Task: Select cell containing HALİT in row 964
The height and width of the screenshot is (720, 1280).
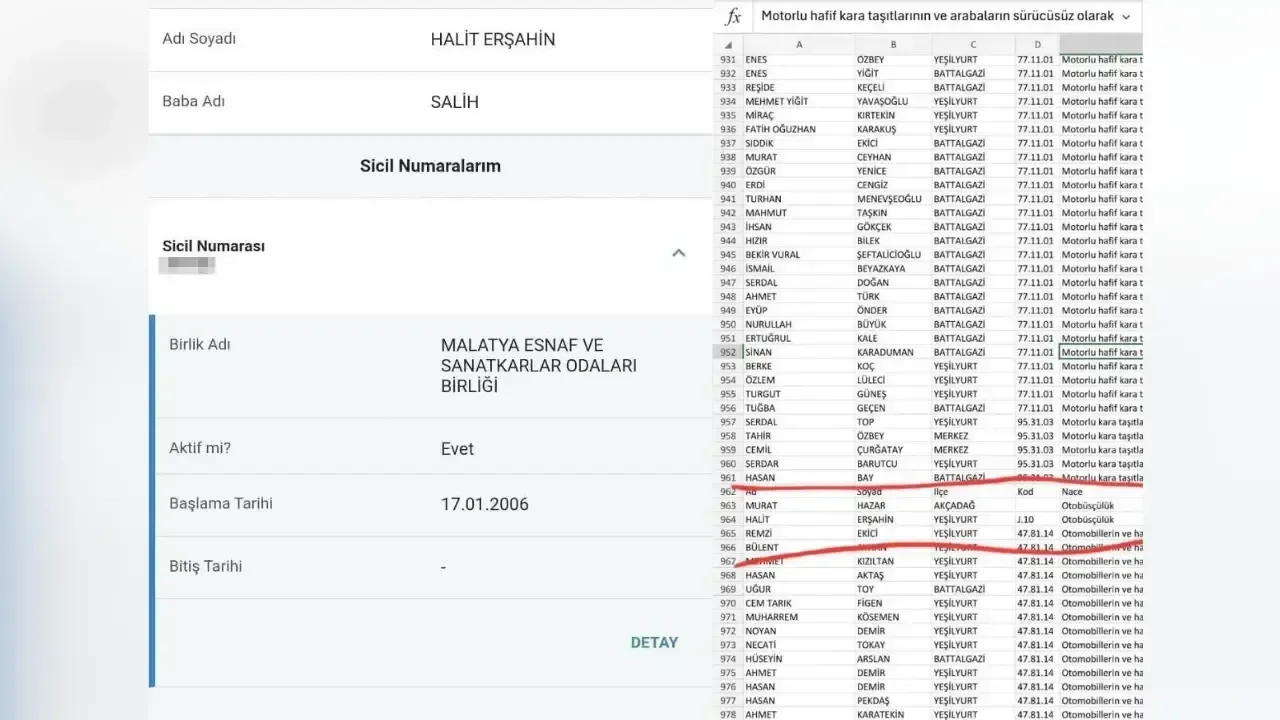Action: [797, 520]
